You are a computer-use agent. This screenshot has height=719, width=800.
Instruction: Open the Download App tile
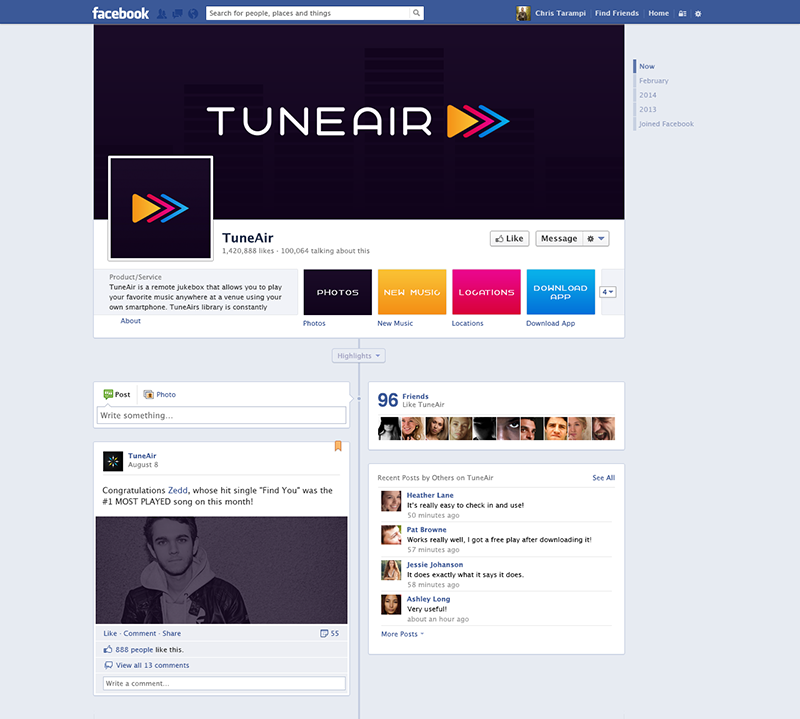(x=561, y=292)
